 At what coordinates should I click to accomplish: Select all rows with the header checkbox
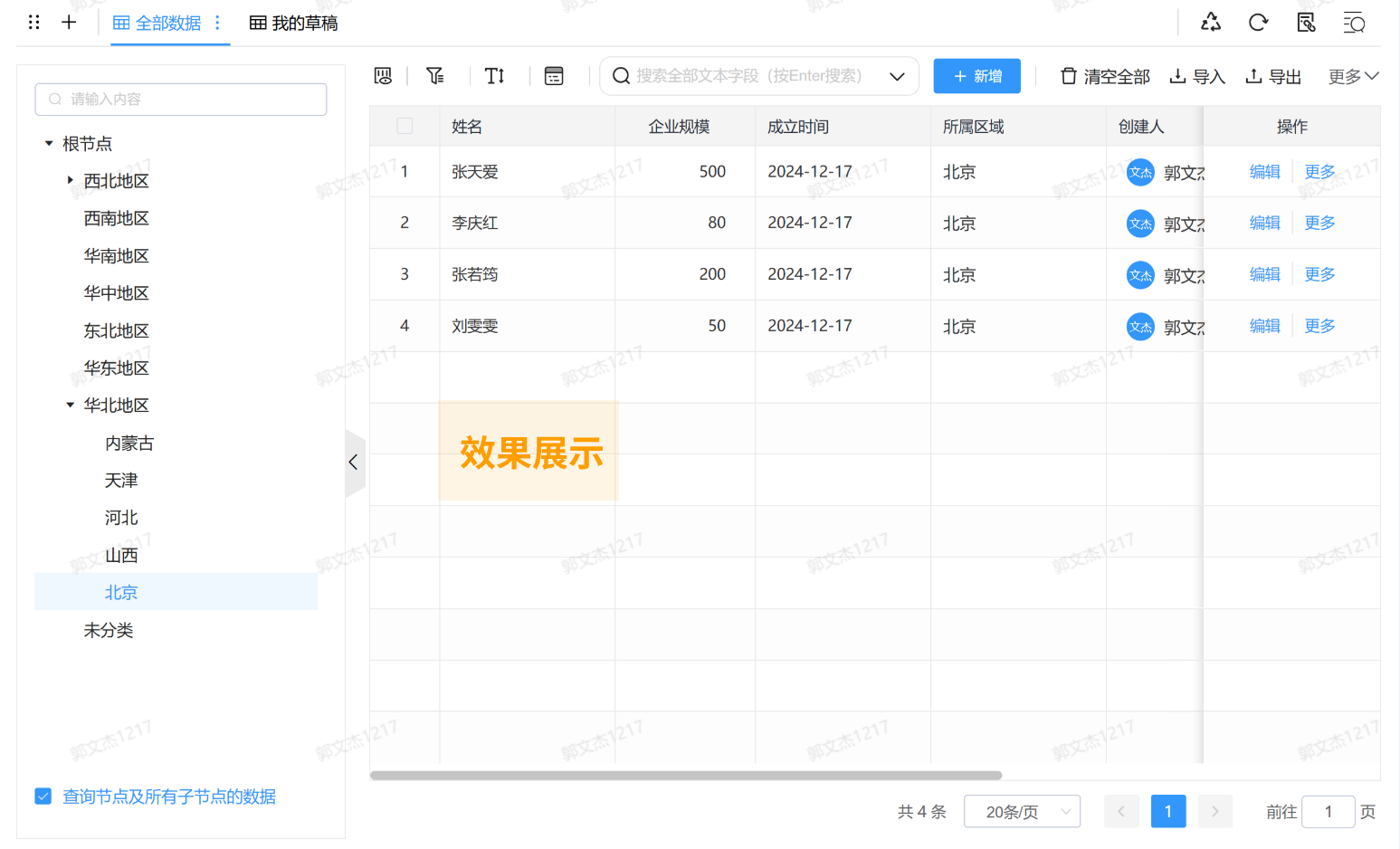404,126
